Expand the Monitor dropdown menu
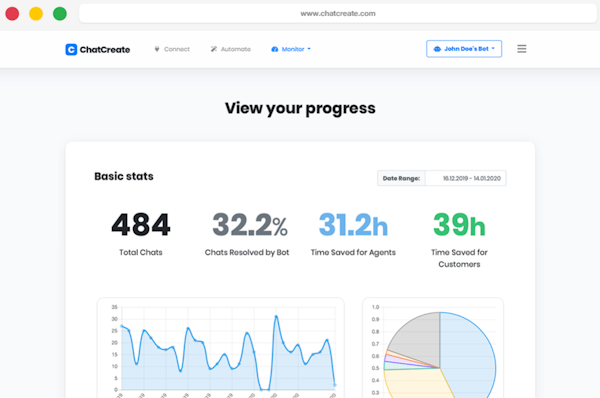 pos(291,49)
